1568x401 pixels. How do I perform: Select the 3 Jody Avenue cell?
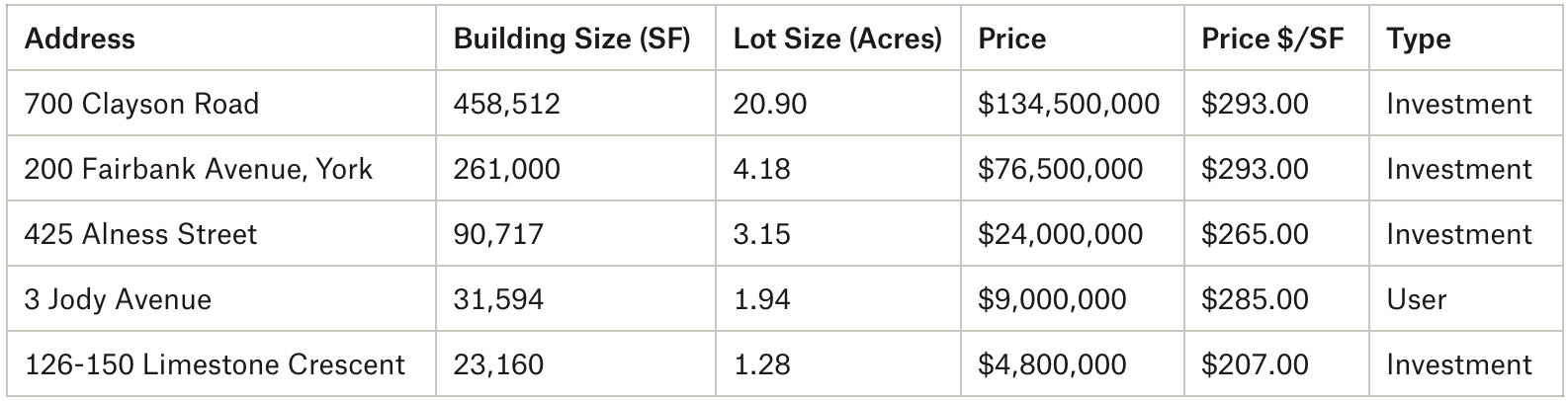[x=118, y=299]
